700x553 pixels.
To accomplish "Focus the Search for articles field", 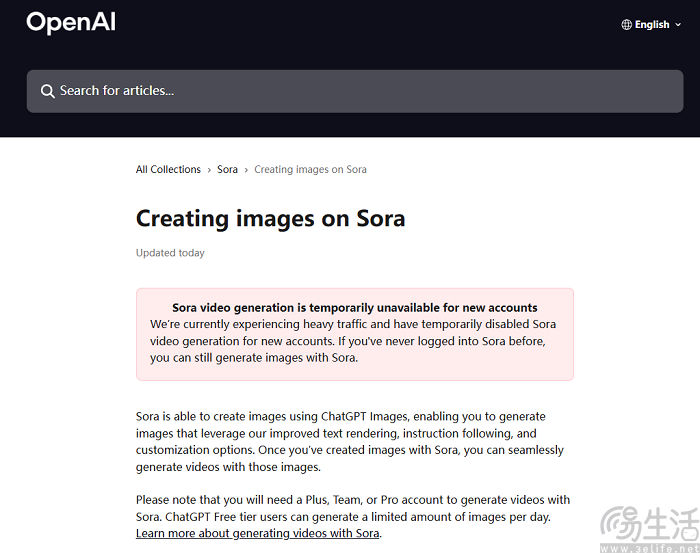I will [355, 91].
